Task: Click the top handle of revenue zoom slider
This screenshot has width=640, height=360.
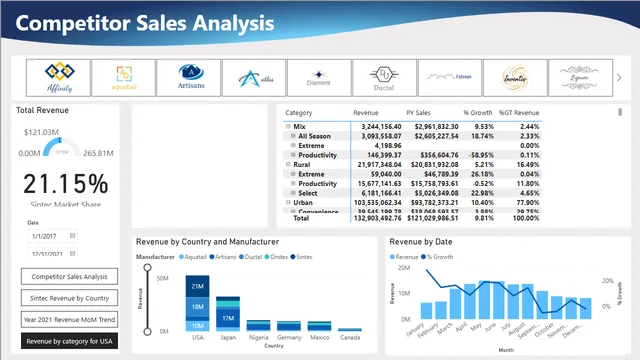Action: 147,268
